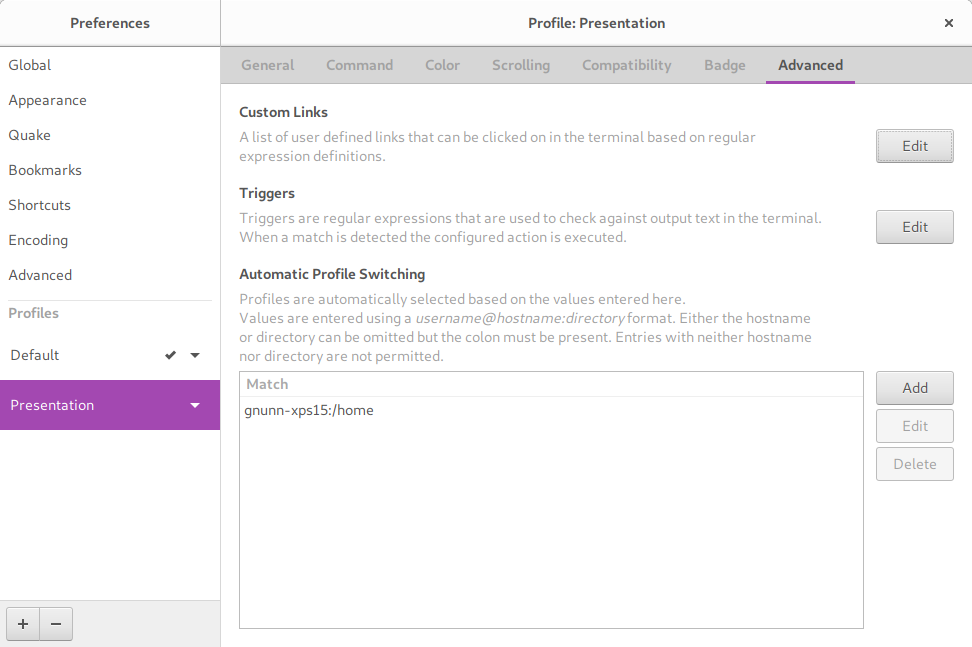Image resolution: width=972 pixels, height=647 pixels.
Task: Click the checkmark next to Default profile
Action: (170, 355)
